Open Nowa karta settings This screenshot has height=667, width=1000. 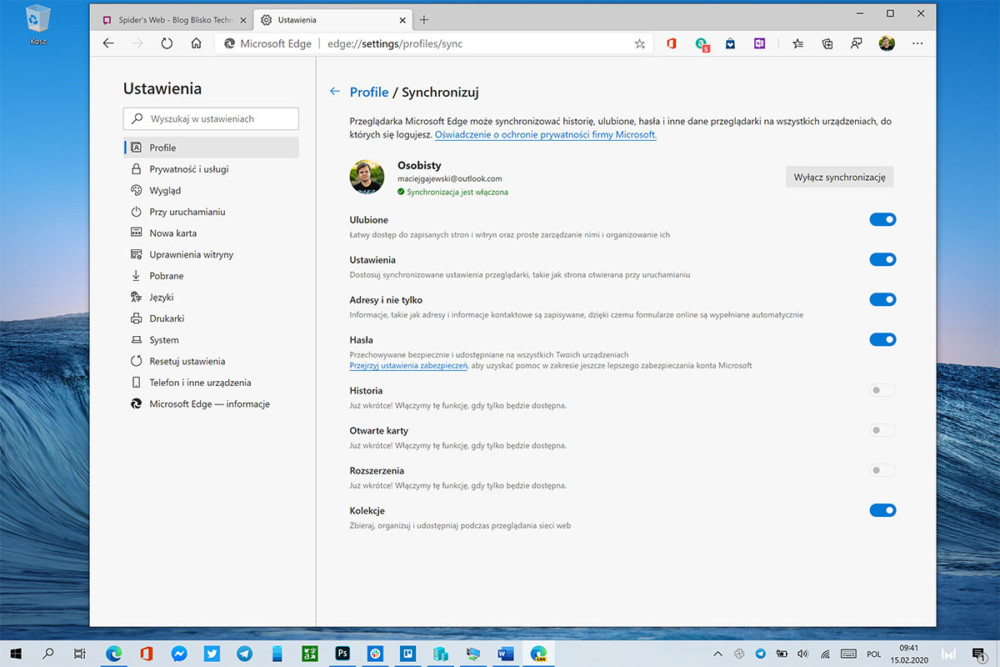coord(211,233)
